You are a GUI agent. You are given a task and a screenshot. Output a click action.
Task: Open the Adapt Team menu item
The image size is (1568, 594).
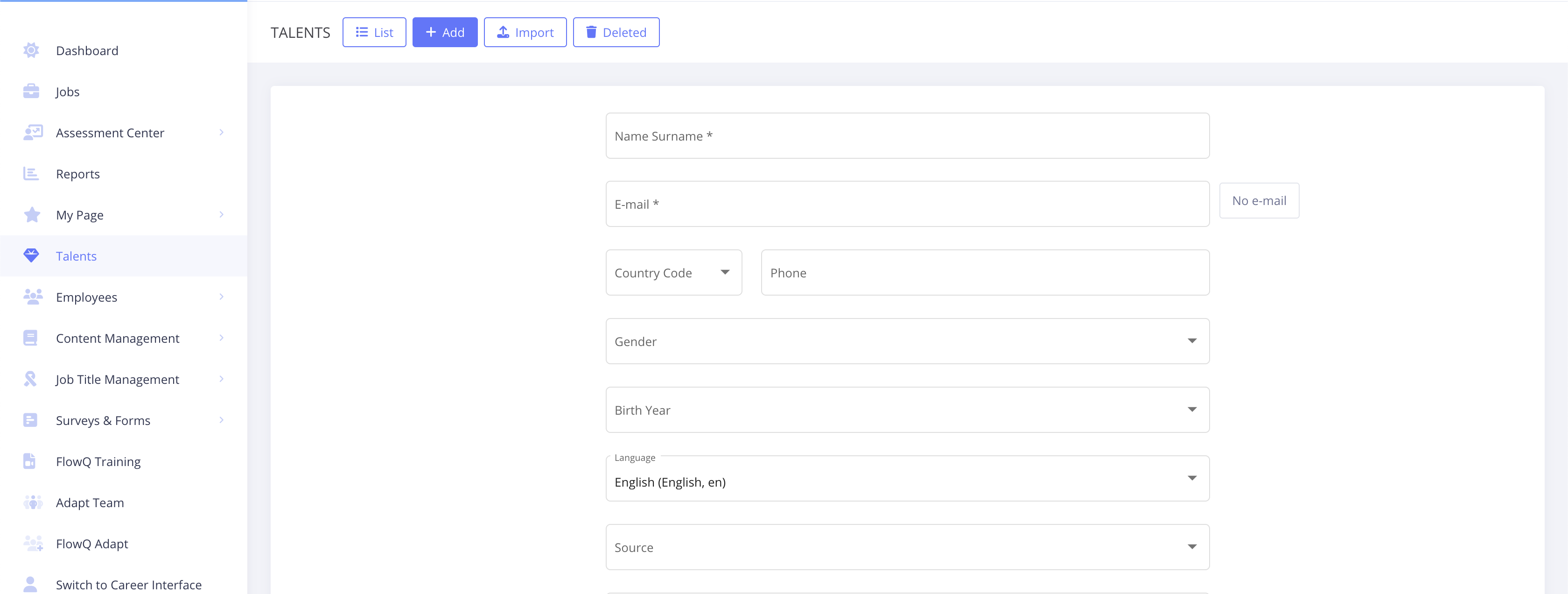tap(90, 502)
